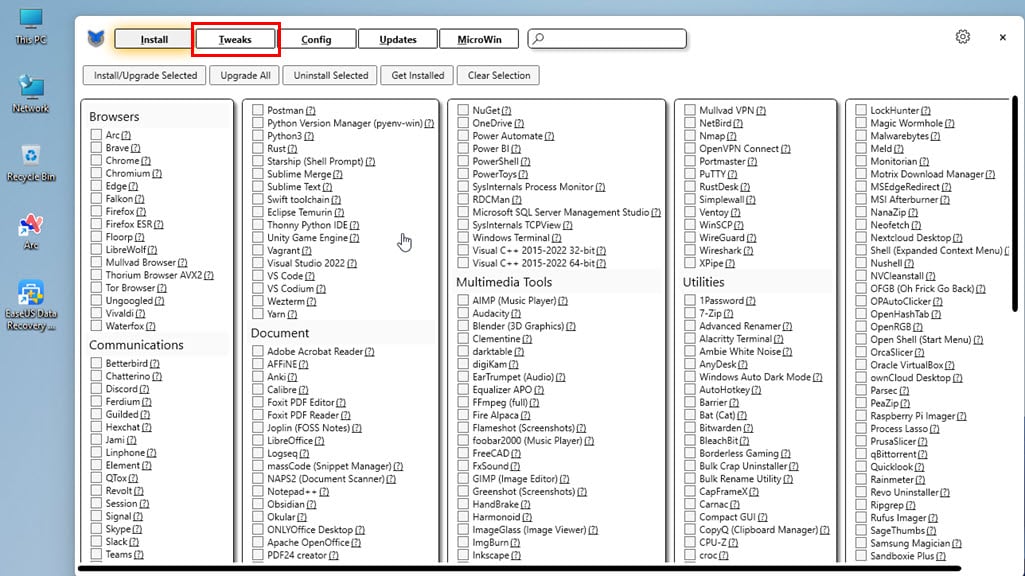The width and height of the screenshot is (1025, 576).
Task: Click the WinUtil logo icon
Action: pyautogui.click(x=96, y=39)
